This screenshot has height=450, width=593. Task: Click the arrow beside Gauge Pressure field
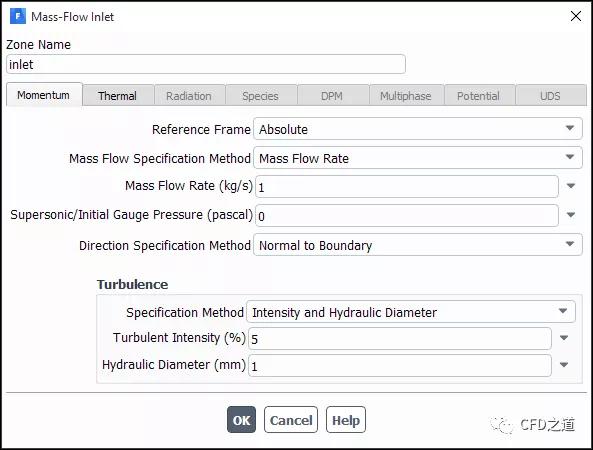[x=571, y=215]
